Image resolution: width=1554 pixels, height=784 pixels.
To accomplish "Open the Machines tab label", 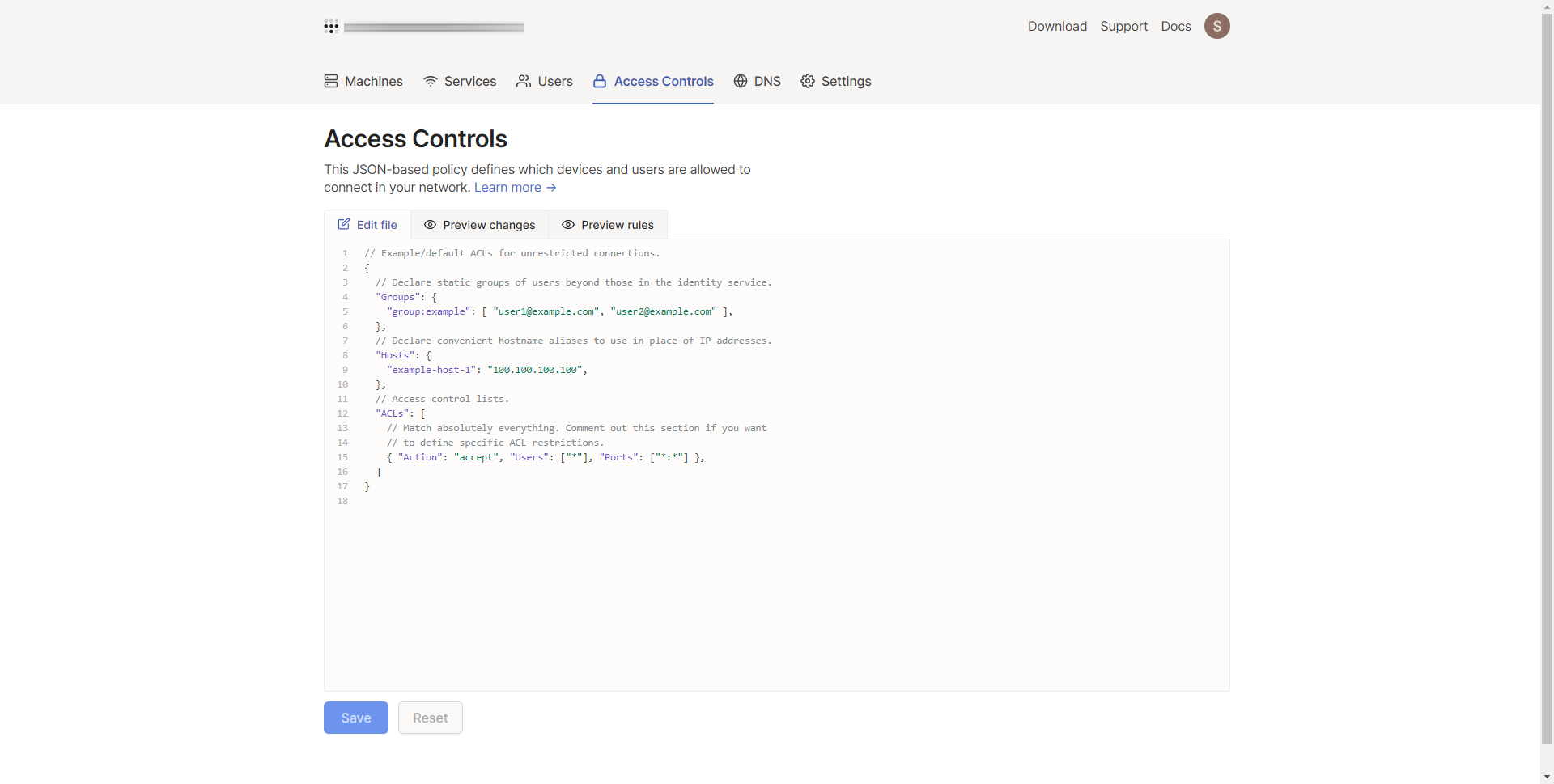I will [x=374, y=81].
